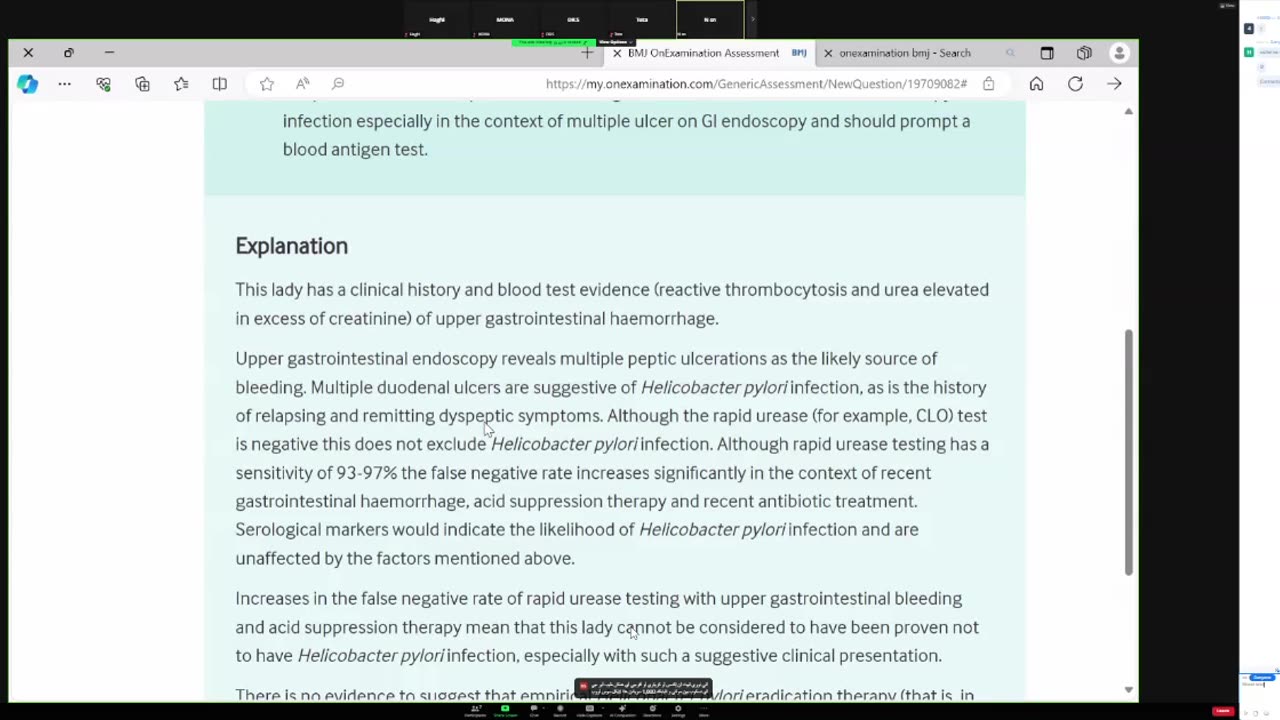This screenshot has width=1280, height=720.
Task: Add this page to favorites with the star
Action: pyautogui.click(x=267, y=84)
